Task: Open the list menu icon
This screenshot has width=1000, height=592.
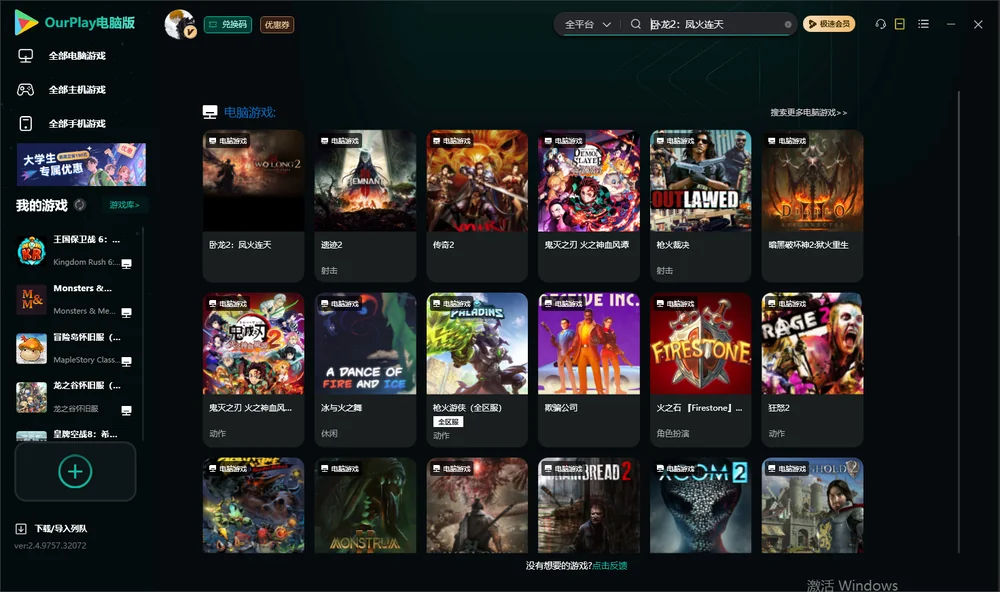Action: click(923, 24)
